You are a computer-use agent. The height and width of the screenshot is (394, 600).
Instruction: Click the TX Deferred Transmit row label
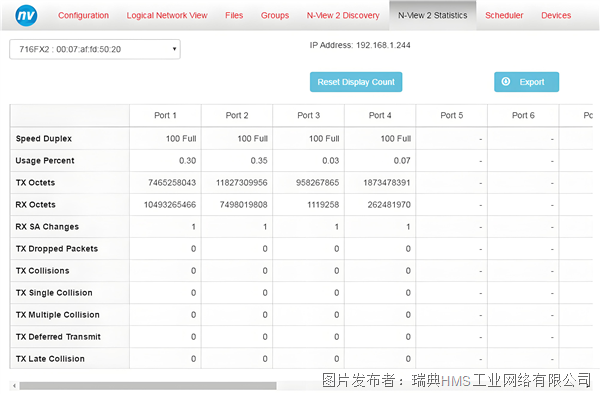(x=58, y=337)
